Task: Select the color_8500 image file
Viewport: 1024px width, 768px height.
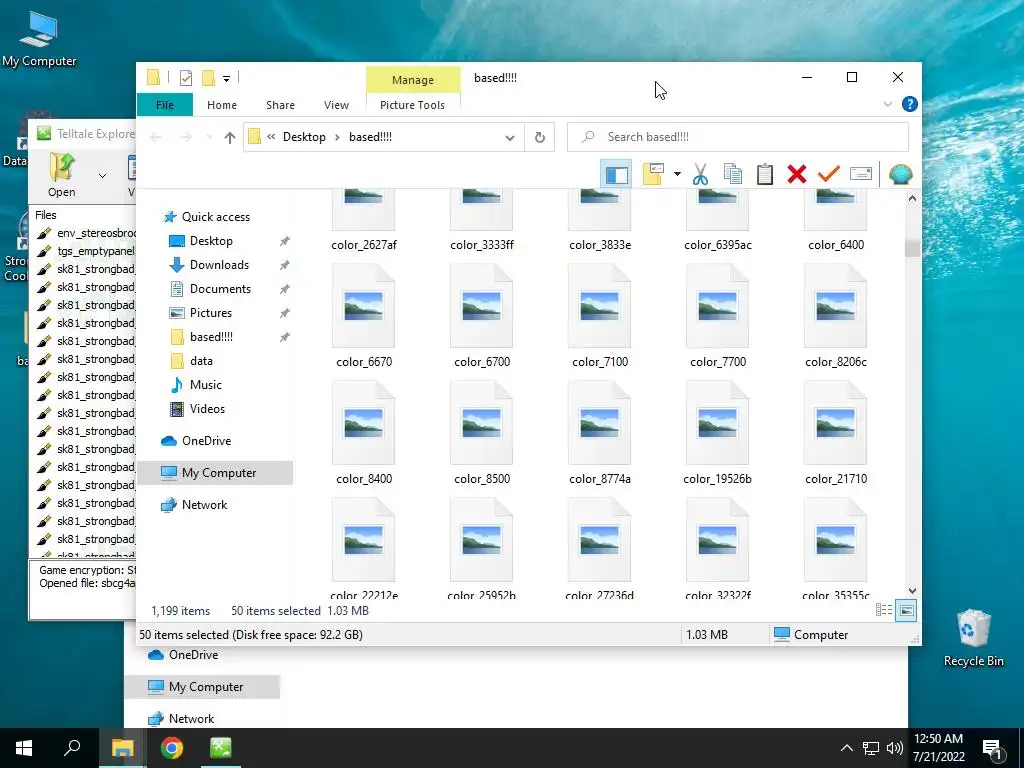Action: (482, 433)
